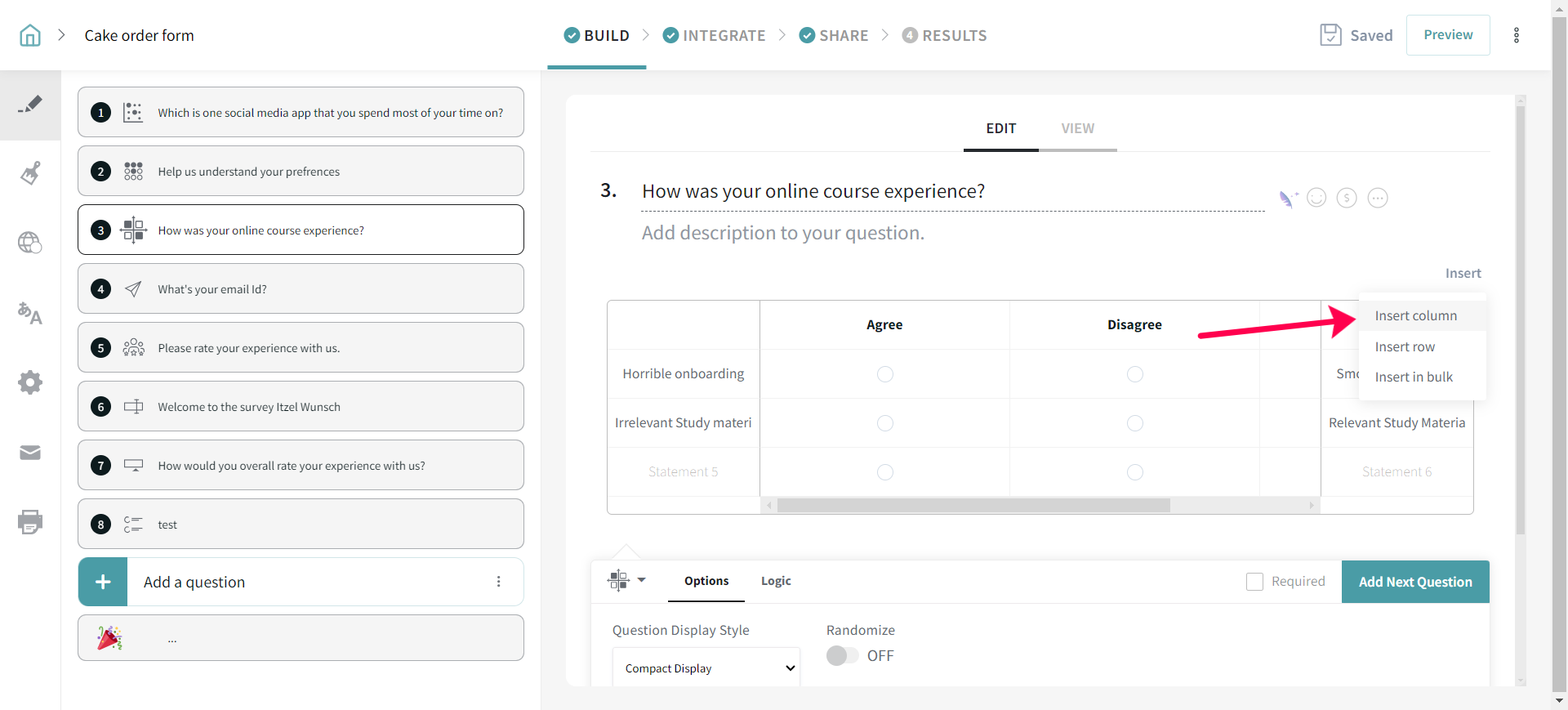Choose Insert column from the menu
This screenshot has height=710, width=1568.
[1415, 315]
